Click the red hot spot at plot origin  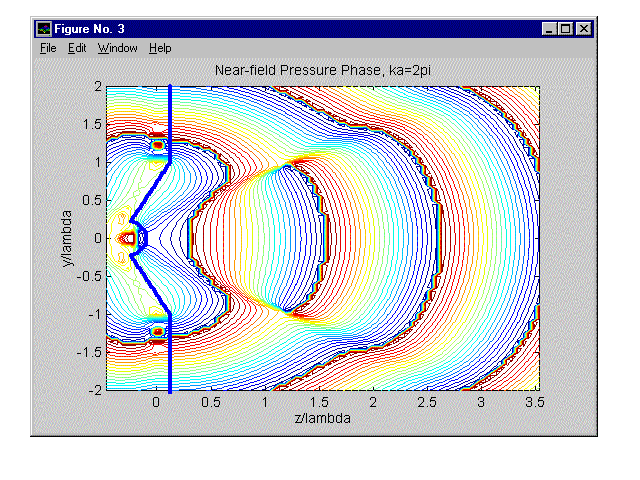tap(129, 238)
